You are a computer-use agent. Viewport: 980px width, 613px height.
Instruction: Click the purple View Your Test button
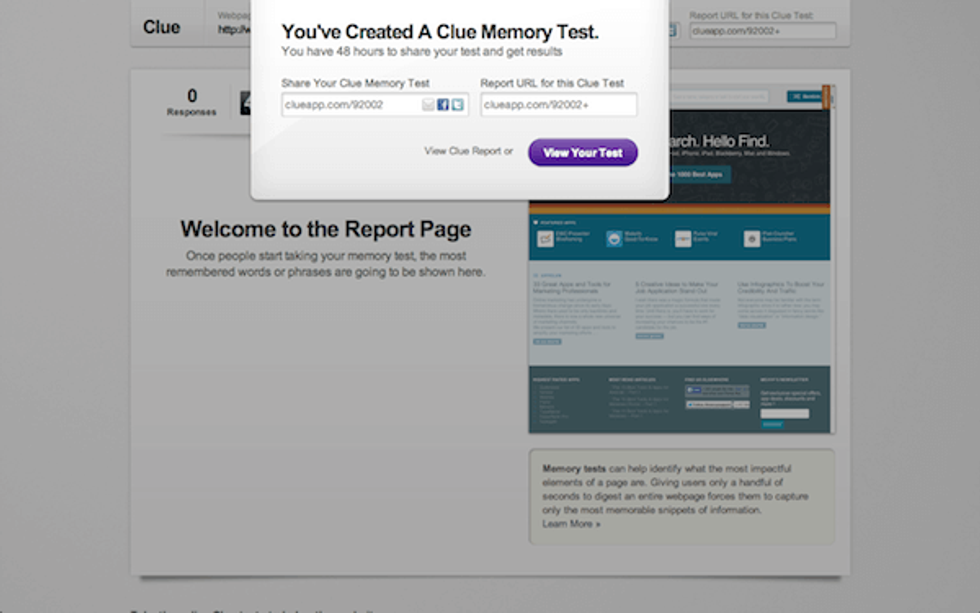(583, 152)
